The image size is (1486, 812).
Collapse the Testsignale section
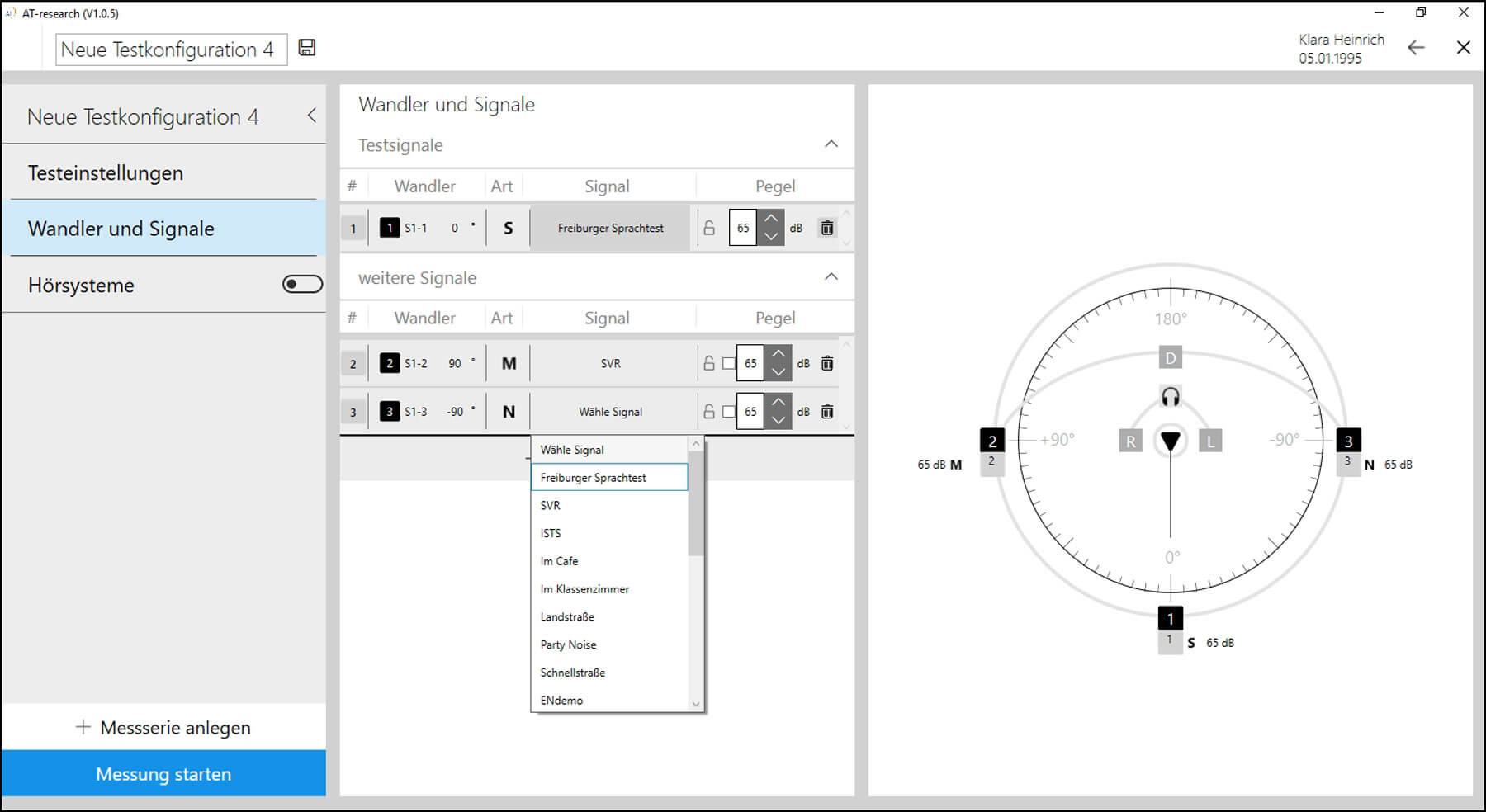tap(831, 144)
